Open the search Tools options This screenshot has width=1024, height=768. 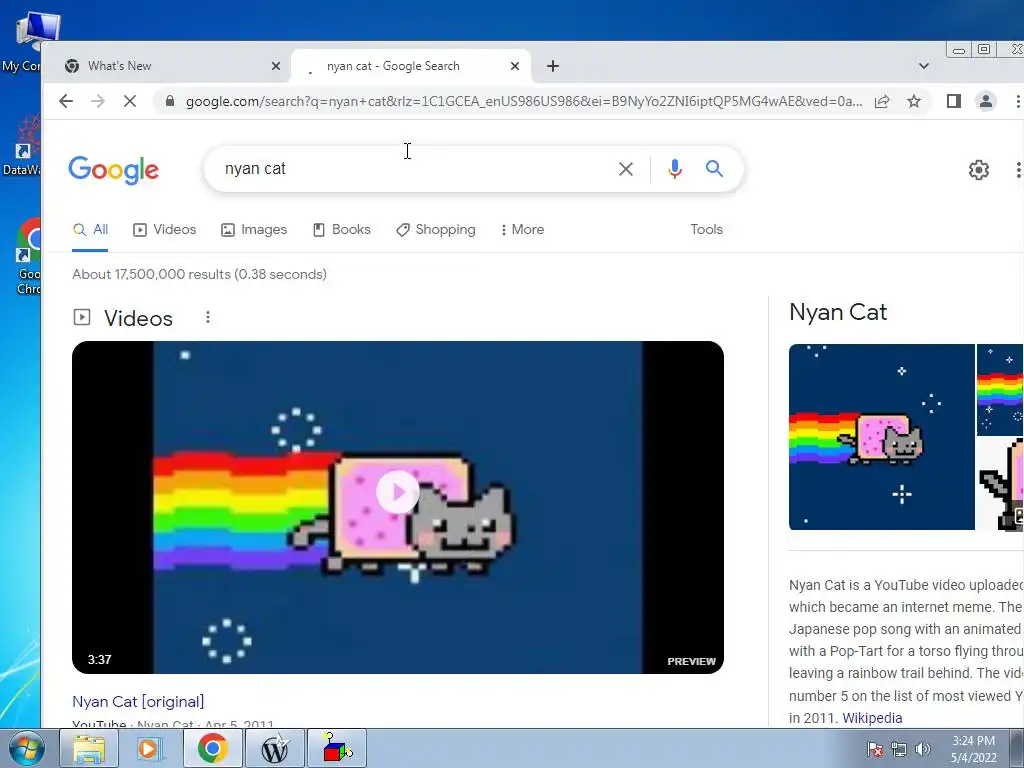(707, 230)
